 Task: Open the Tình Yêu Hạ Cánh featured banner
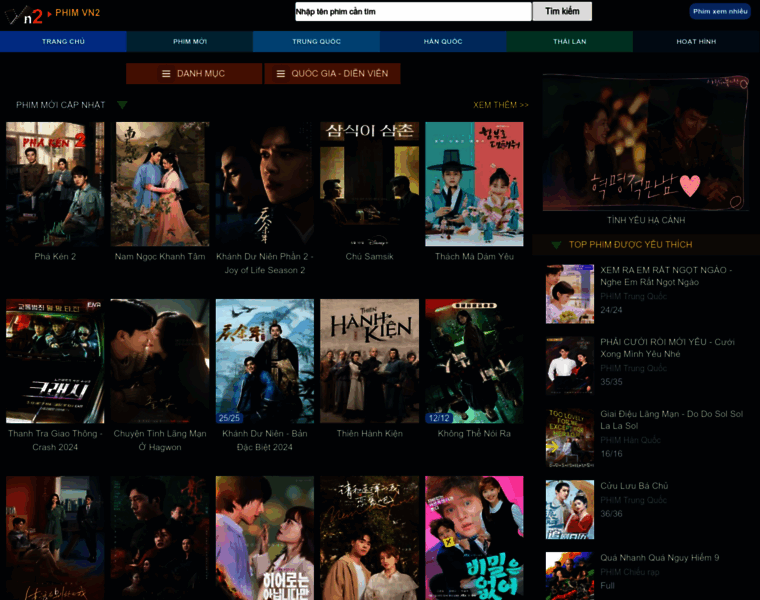click(x=646, y=142)
